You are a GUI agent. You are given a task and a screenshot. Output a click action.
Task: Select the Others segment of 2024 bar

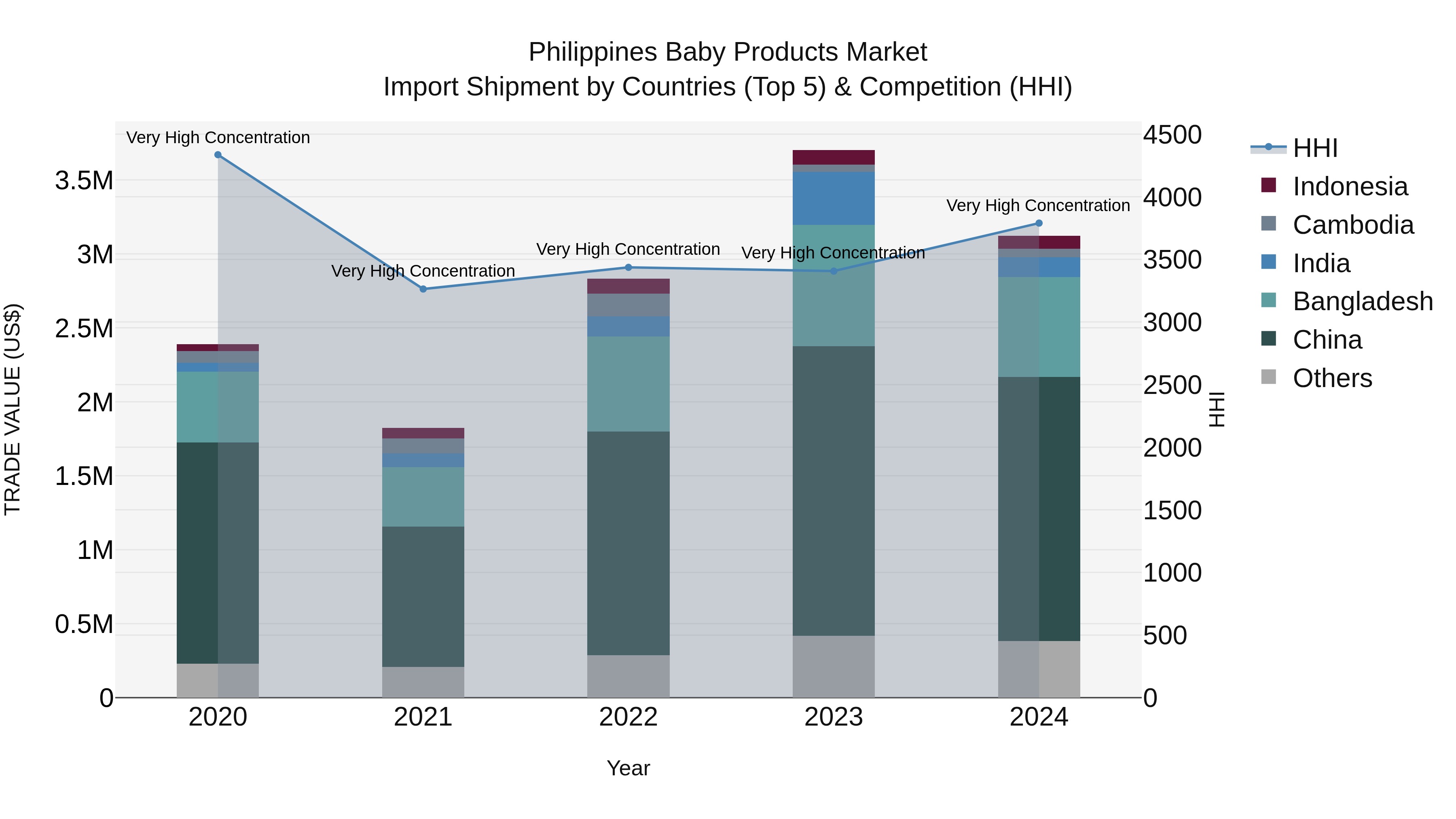tap(1039, 669)
